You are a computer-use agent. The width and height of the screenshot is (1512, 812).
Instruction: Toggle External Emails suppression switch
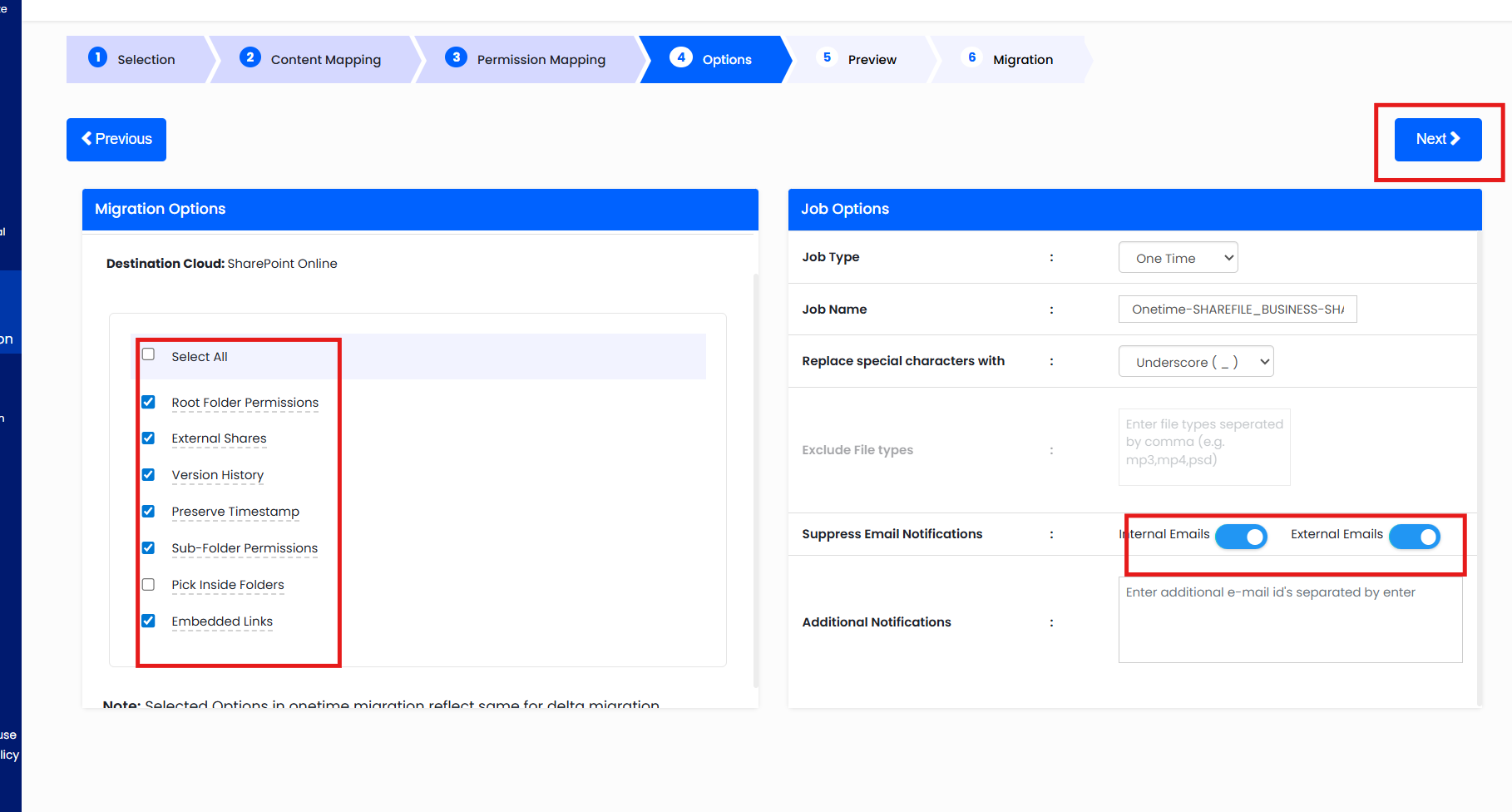tap(1415, 537)
